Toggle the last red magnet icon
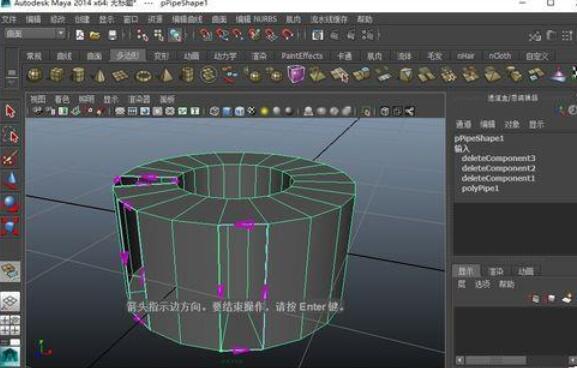577x368 pixels. 287,35
